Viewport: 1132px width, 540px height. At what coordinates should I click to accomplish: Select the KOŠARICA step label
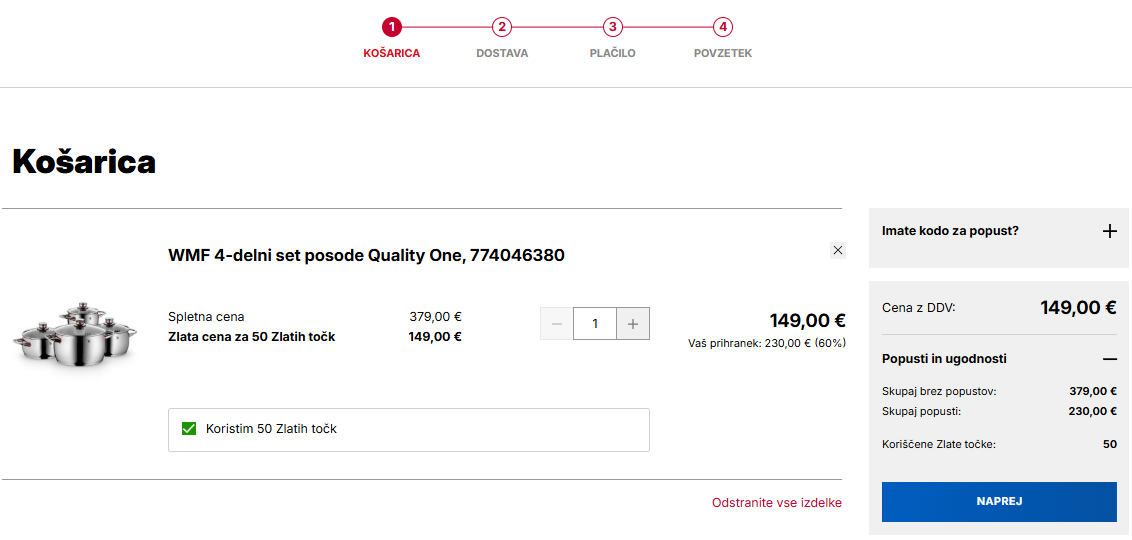click(x=391, y=53)
